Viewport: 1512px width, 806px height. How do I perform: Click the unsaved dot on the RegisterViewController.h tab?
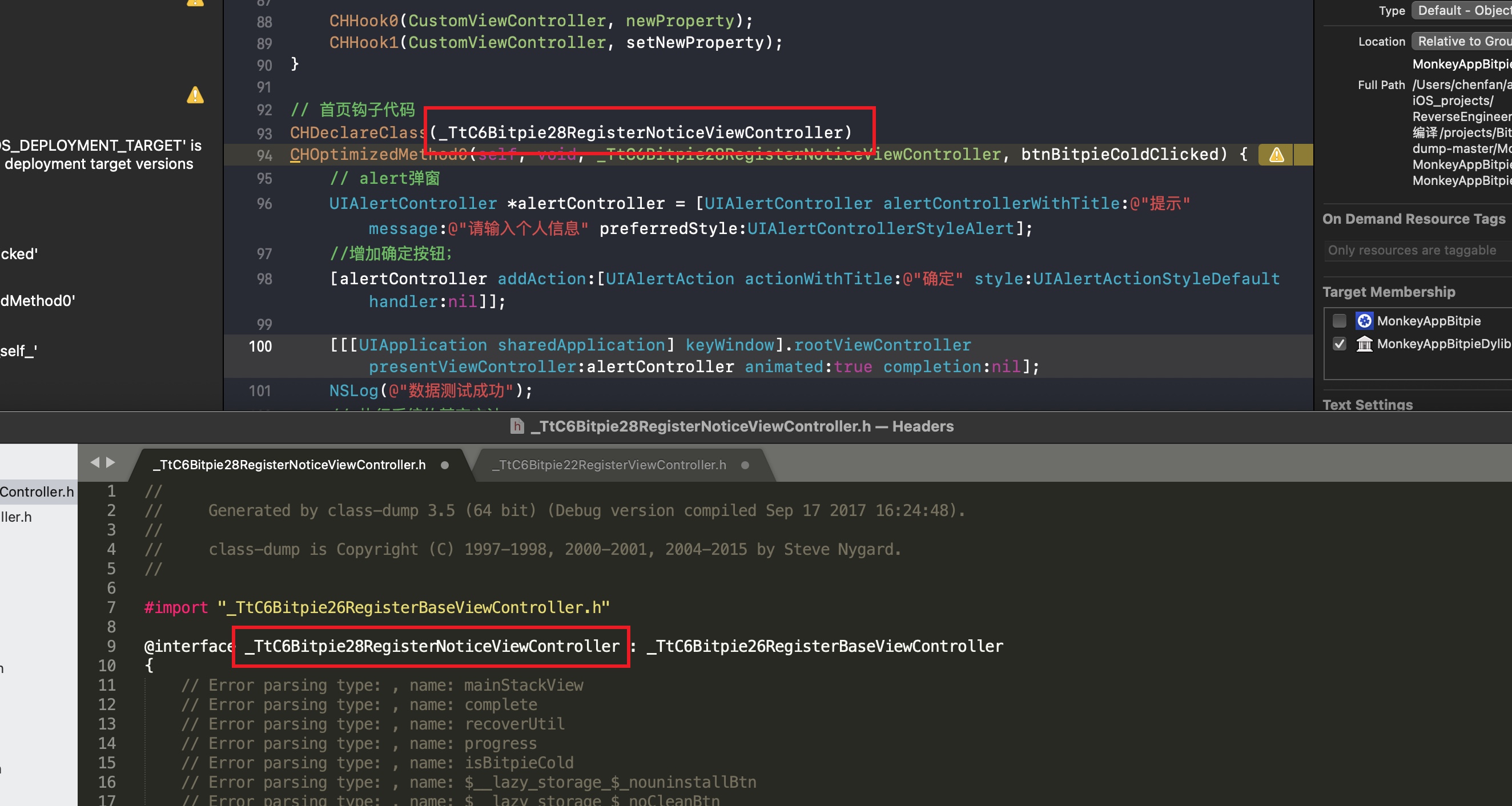(745, 465)
